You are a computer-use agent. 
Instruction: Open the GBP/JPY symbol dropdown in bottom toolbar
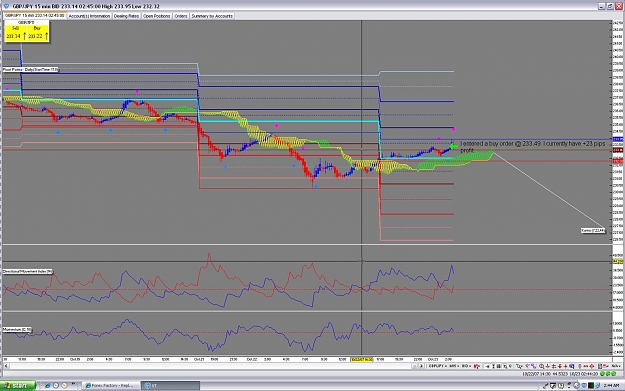click(438, 366)
